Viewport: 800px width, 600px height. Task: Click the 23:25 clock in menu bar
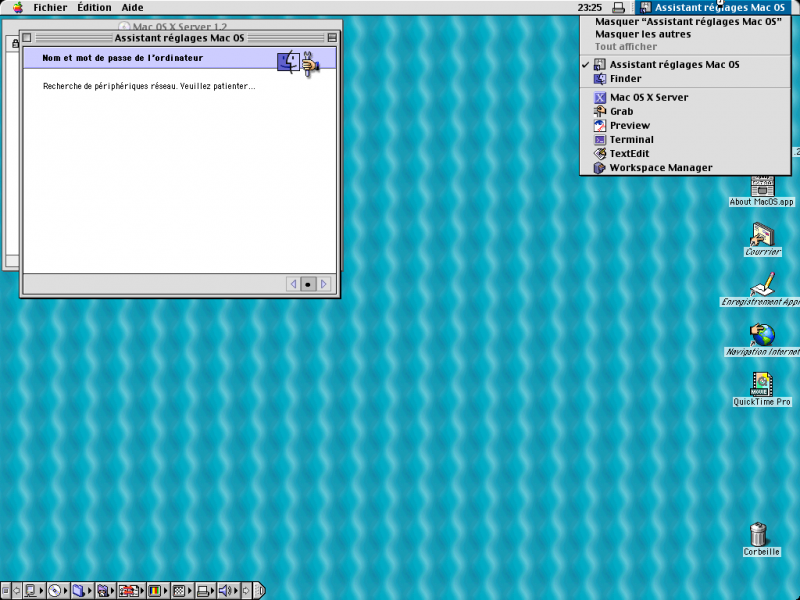coord(590,7)
